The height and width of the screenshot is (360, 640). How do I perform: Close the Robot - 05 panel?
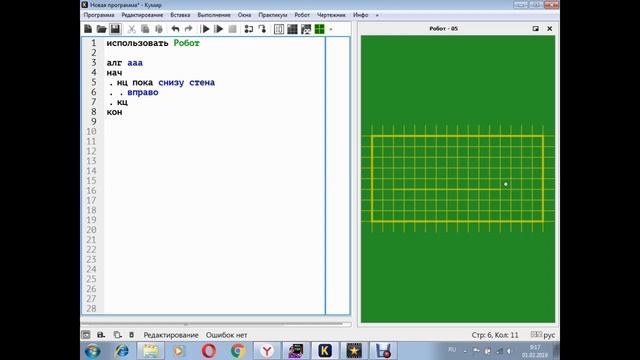[x=549, y=29]
